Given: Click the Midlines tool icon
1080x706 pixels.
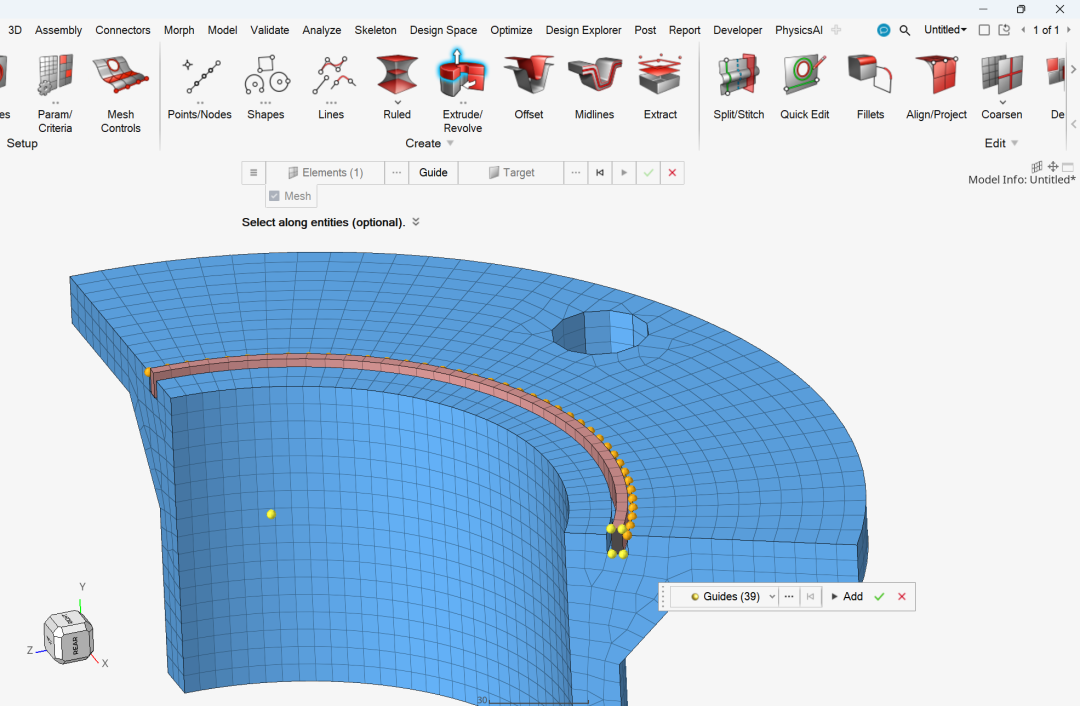Looking at the screenshot, I should click(x=594, y=78).
